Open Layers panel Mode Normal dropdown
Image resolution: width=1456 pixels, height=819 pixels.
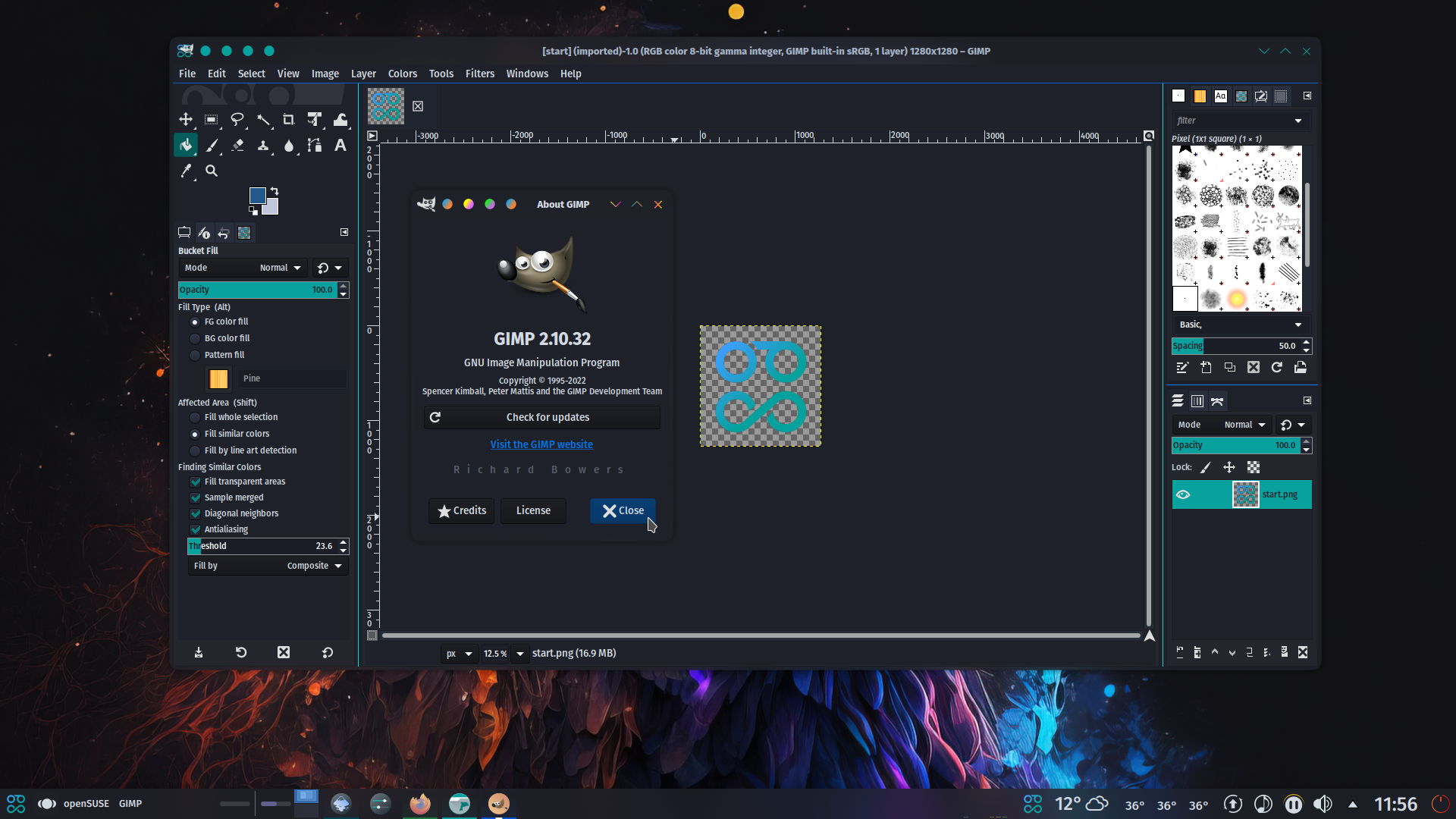pos(1222,425)
